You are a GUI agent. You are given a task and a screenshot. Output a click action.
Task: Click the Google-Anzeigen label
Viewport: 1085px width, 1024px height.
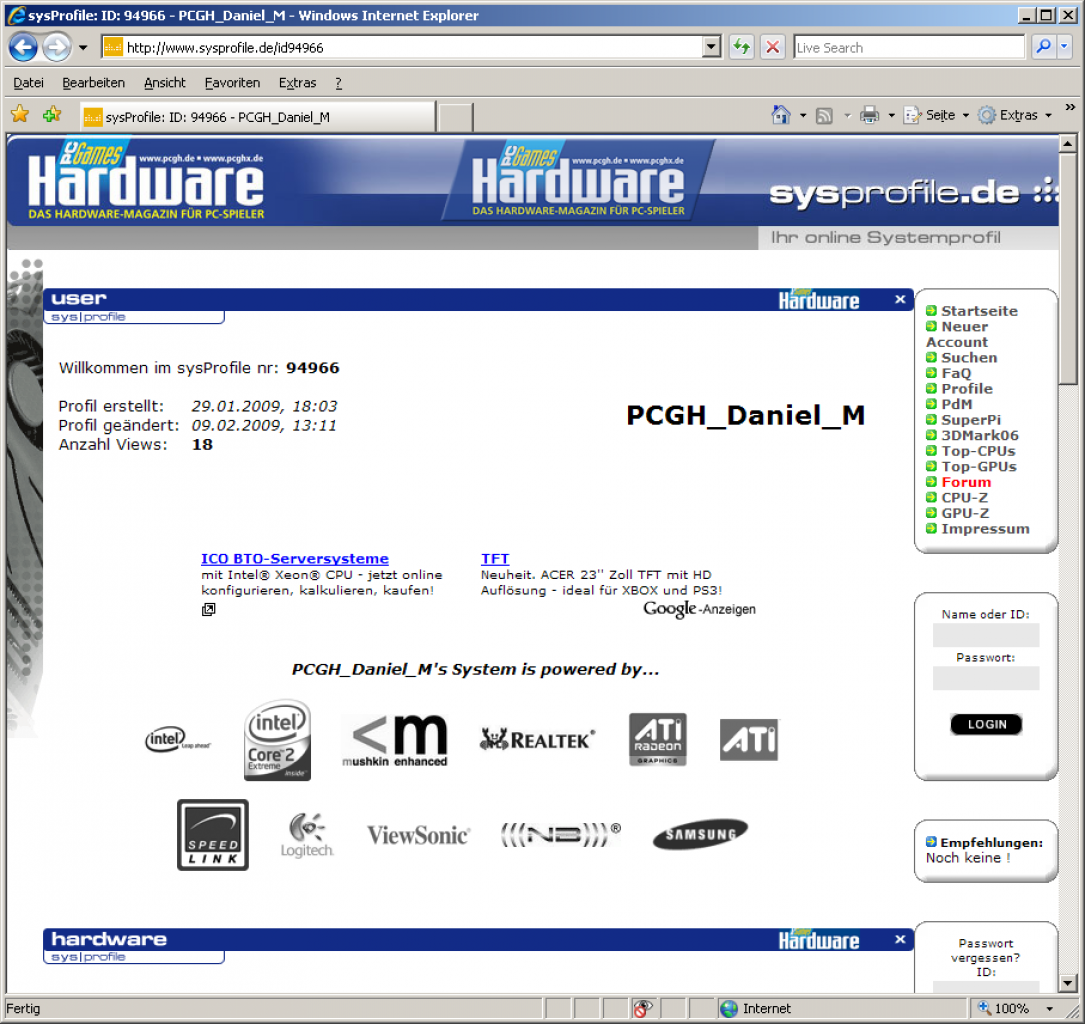[699, 609]
